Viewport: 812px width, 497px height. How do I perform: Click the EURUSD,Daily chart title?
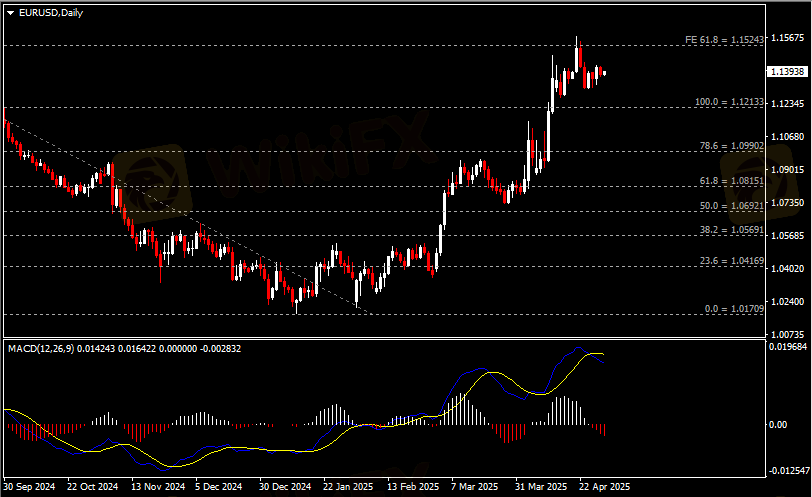point(51,13)
